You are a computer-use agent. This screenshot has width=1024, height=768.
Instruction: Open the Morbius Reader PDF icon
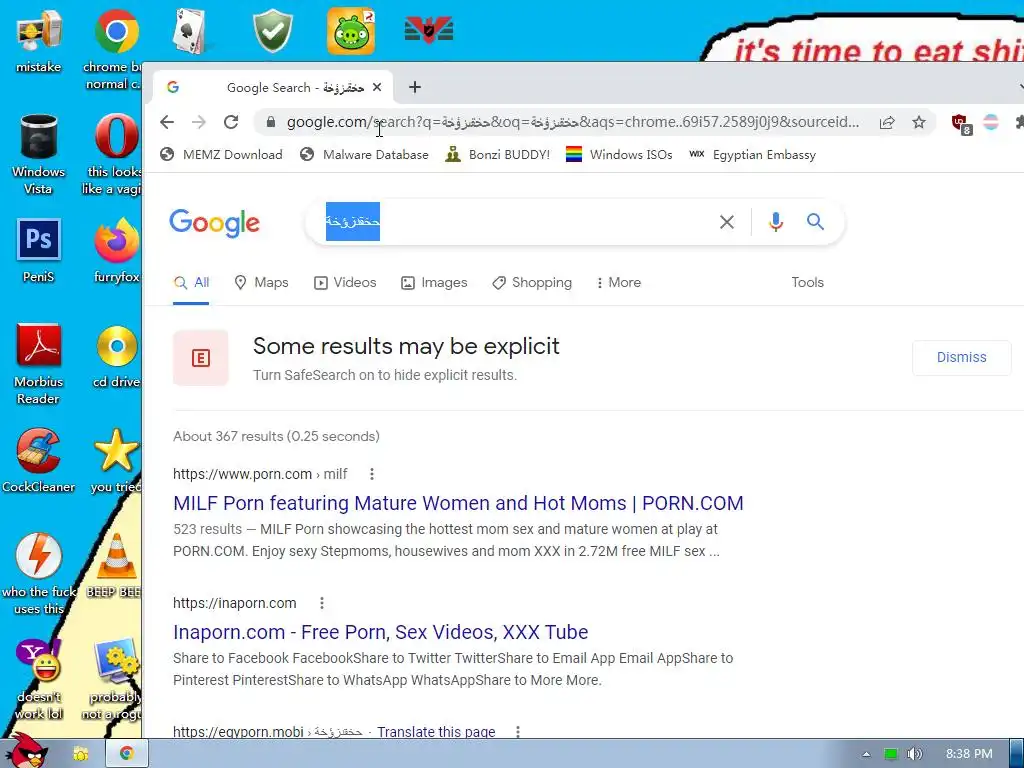39,345
